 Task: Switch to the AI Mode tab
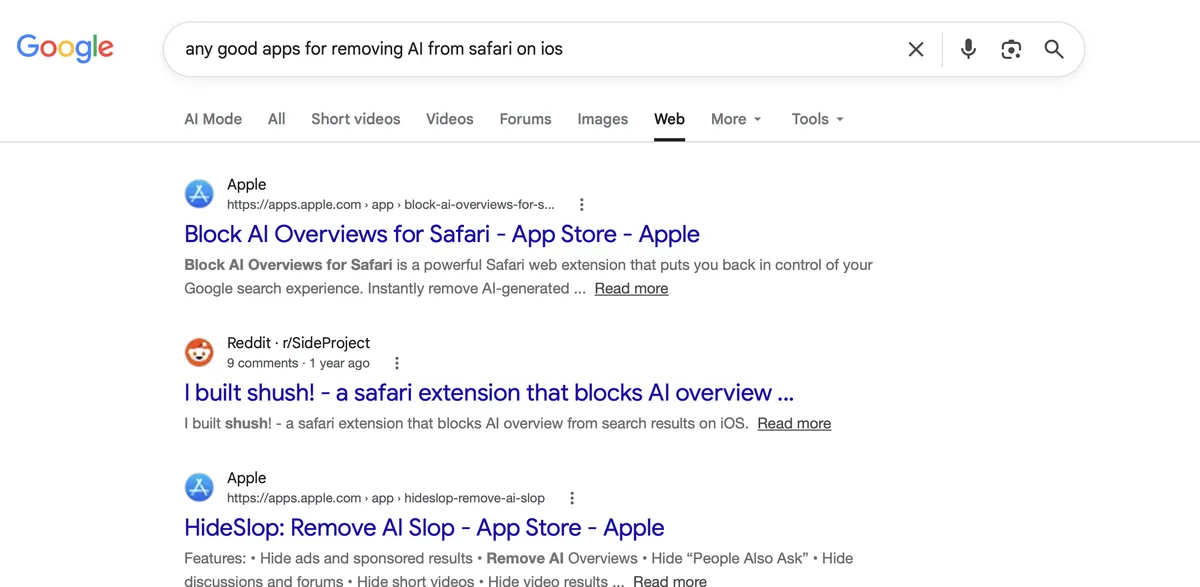point(213,119)
